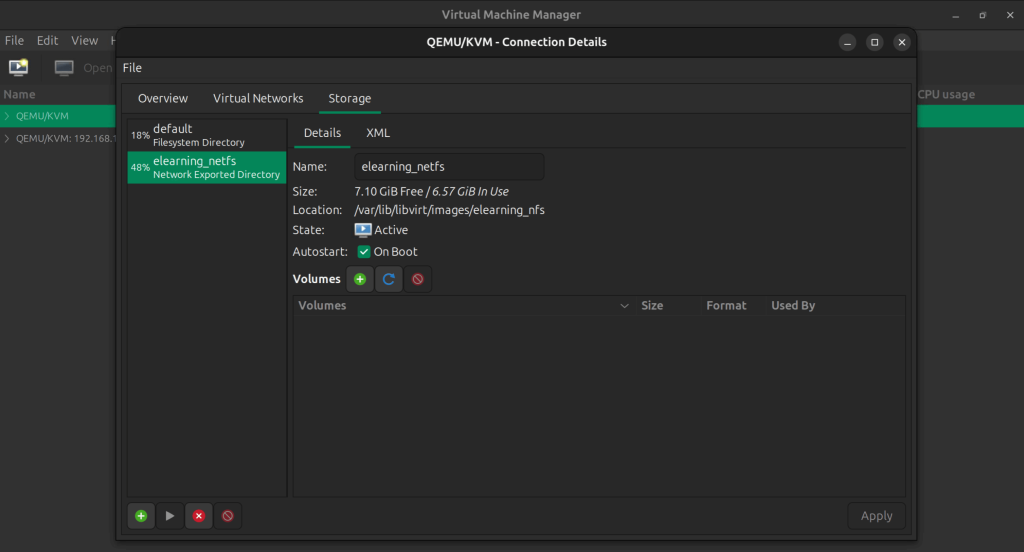1024x552 pixels.
Task: Click the new virtual machine toolbar icon
Action: 18,67
